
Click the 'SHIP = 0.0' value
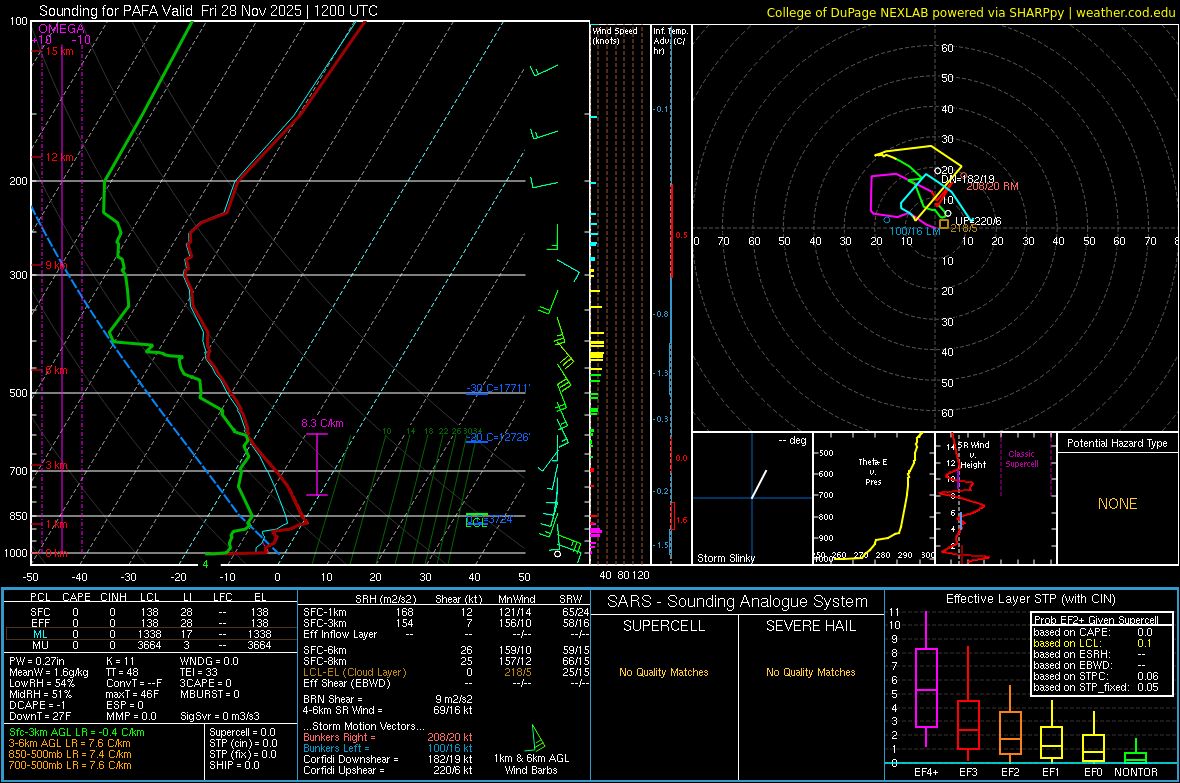tap(234, 765)
